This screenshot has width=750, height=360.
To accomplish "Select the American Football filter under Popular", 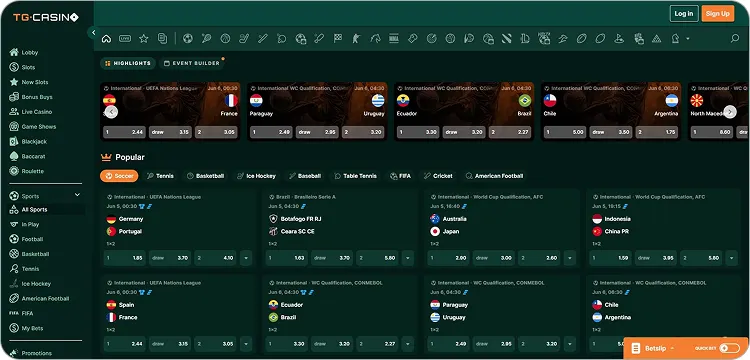I will 495,176.
